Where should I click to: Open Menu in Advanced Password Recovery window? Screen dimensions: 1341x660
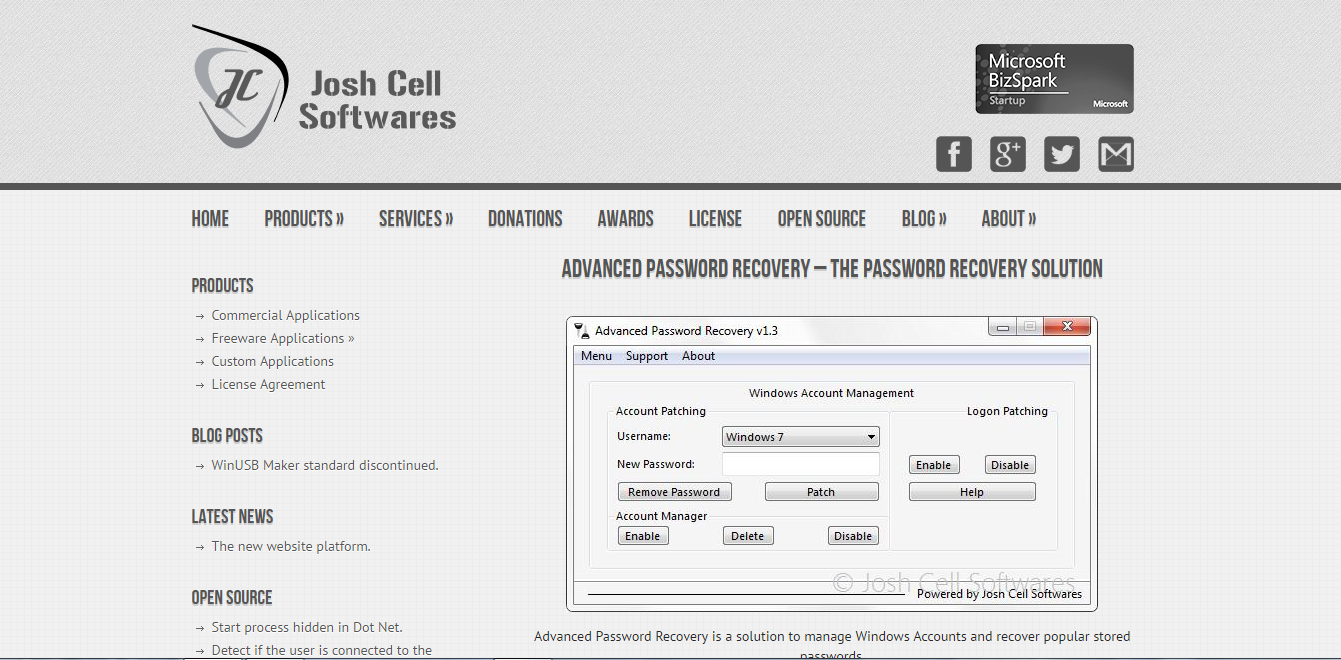[x=596, y=356]
